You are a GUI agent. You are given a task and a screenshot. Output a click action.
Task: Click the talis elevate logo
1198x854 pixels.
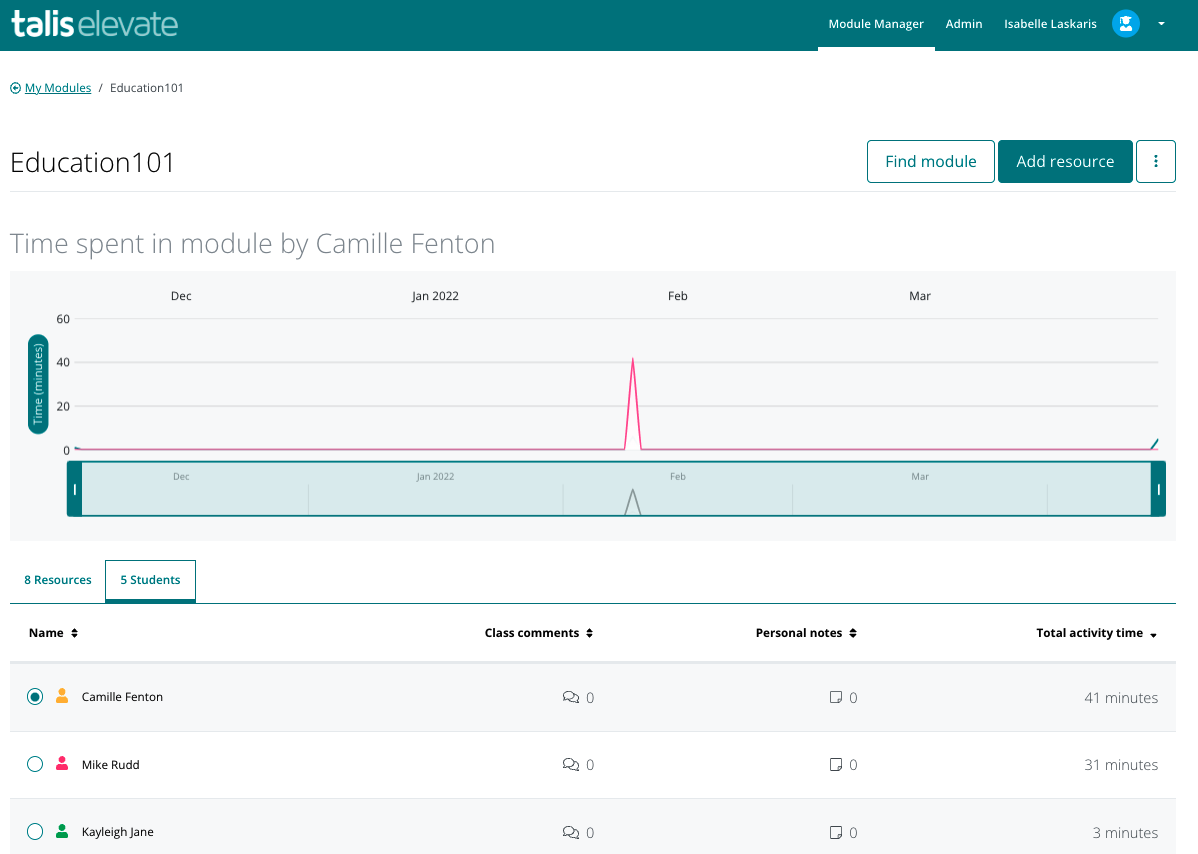(95, 24)
